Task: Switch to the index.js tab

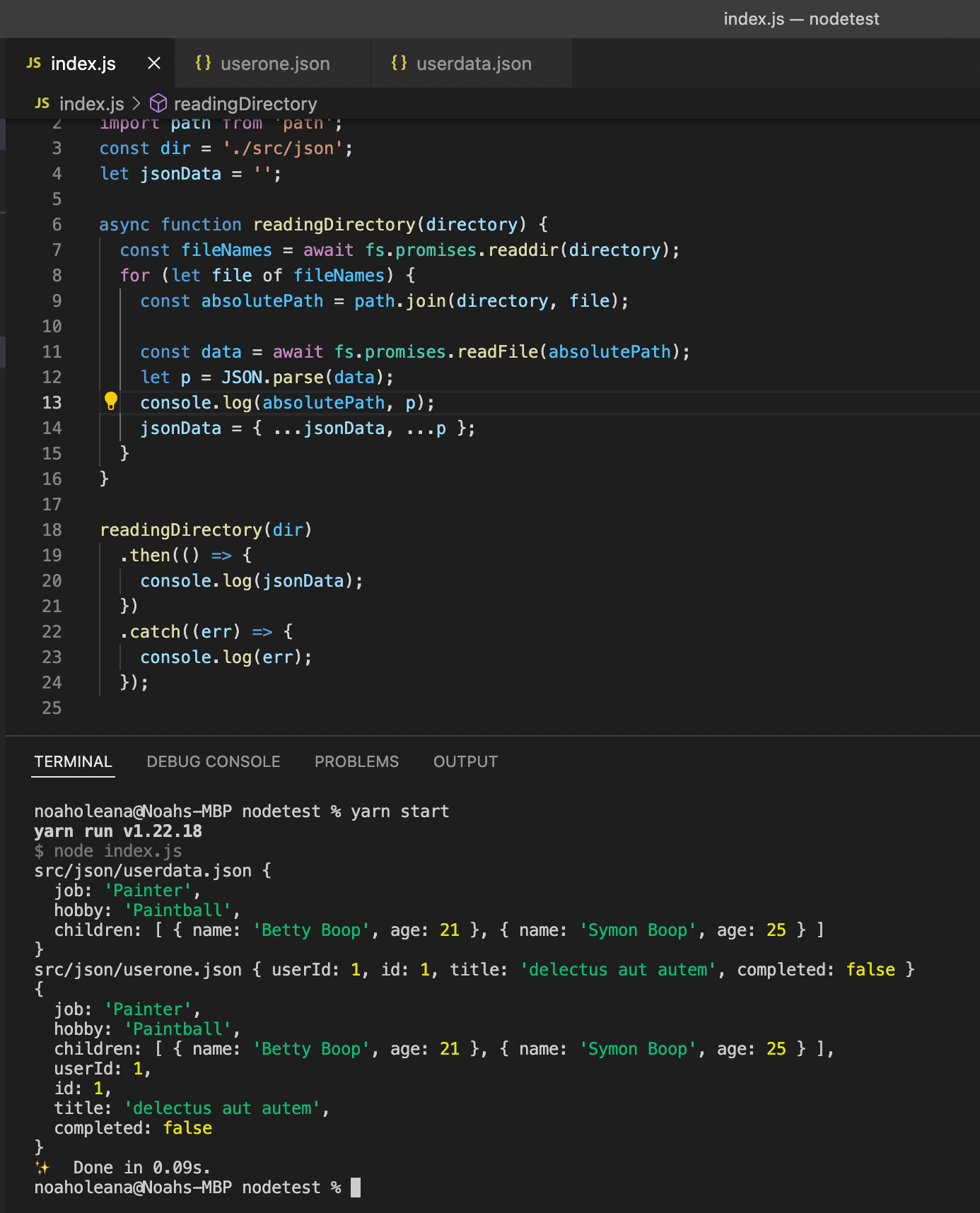Action: click(x=83, y=64)
